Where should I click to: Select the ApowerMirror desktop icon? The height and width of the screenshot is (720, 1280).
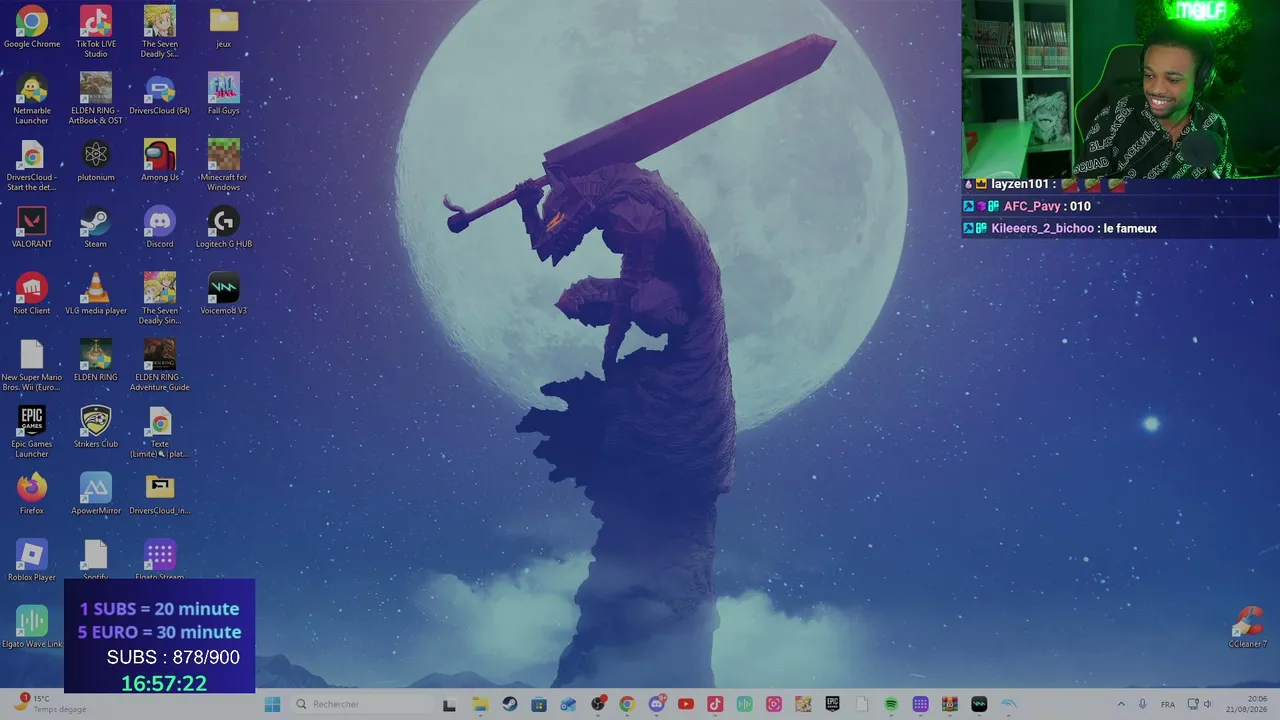(96, 494)
